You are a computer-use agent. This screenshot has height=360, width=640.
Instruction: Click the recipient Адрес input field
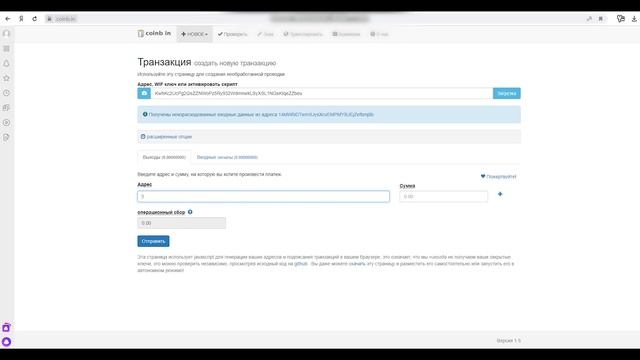pos(263,196)
